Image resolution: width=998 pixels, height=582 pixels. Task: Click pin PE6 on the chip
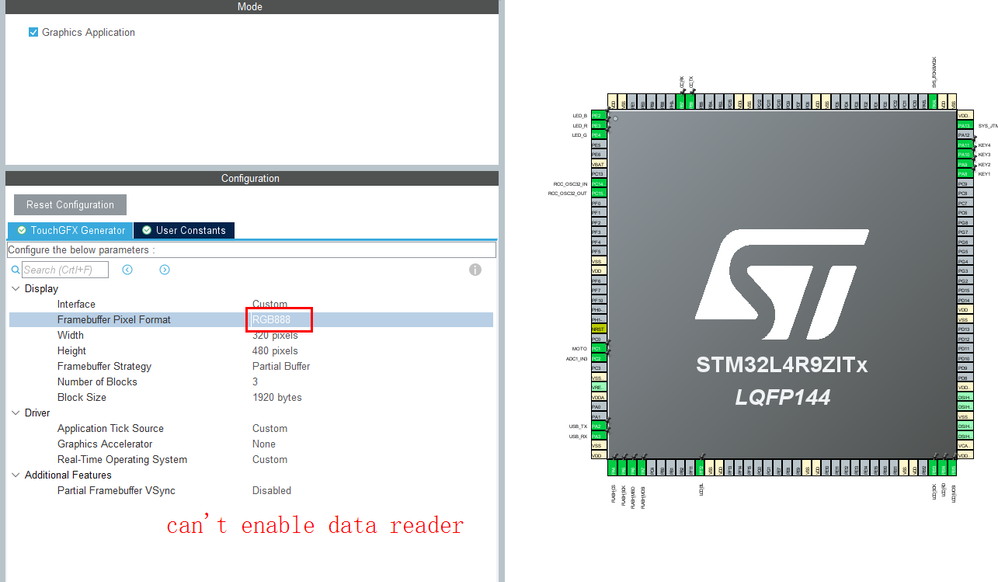(598, 154)
